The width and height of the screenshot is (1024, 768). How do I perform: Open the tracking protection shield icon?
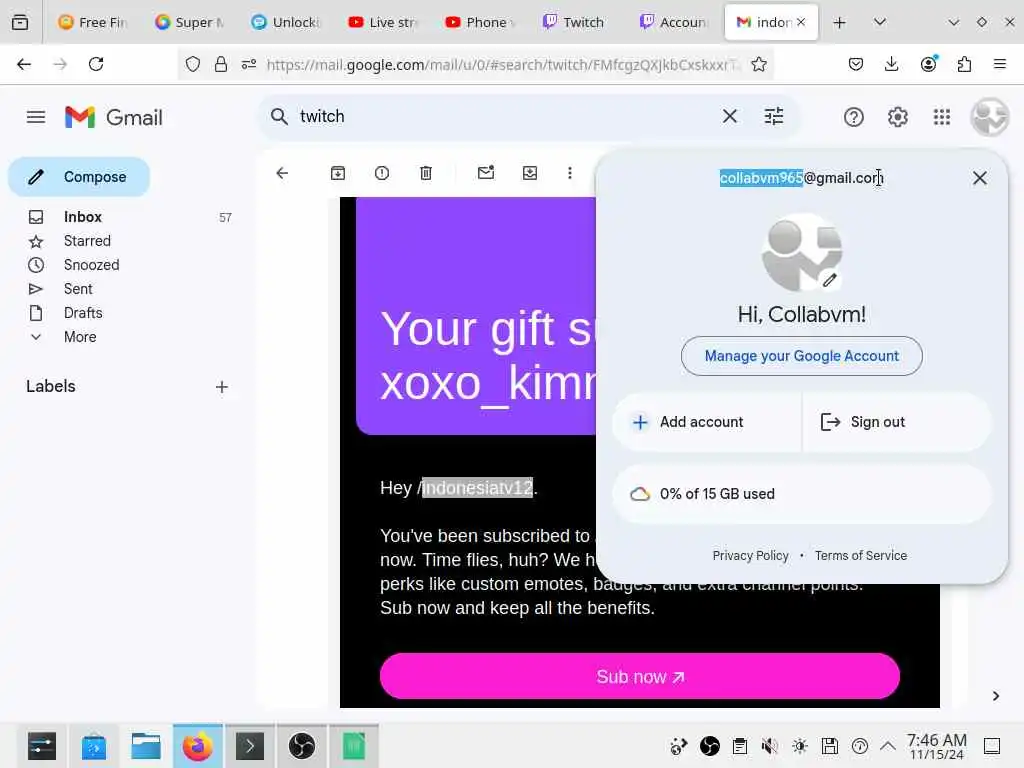(193, 64)
